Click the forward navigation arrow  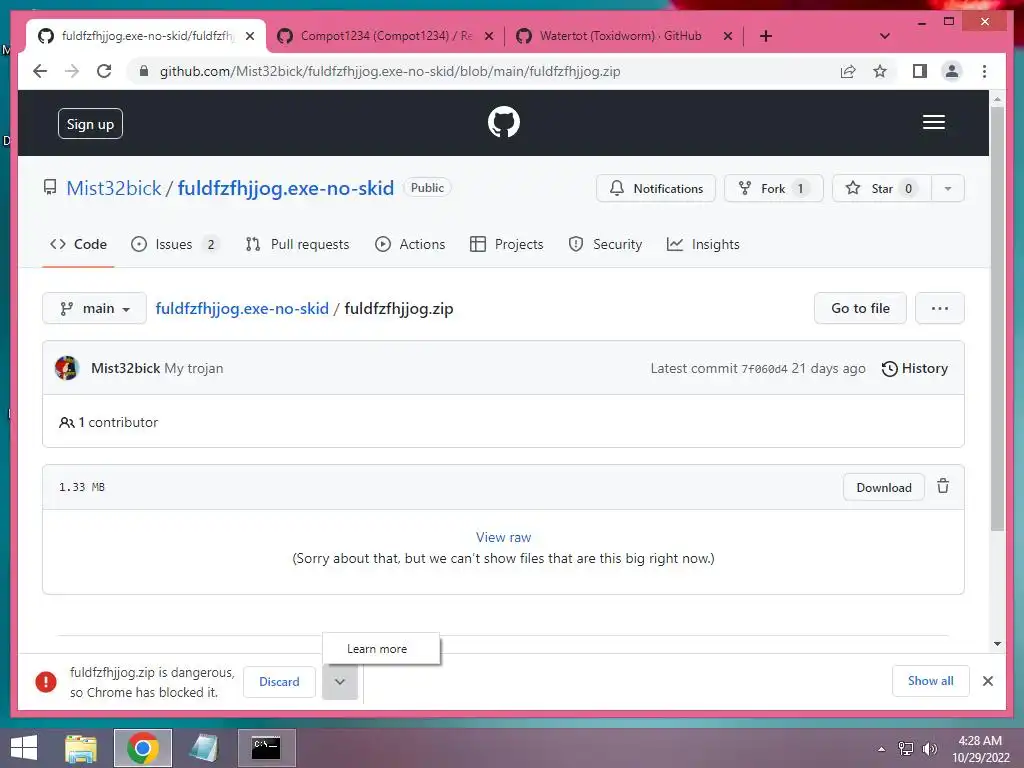coord(72,71)
